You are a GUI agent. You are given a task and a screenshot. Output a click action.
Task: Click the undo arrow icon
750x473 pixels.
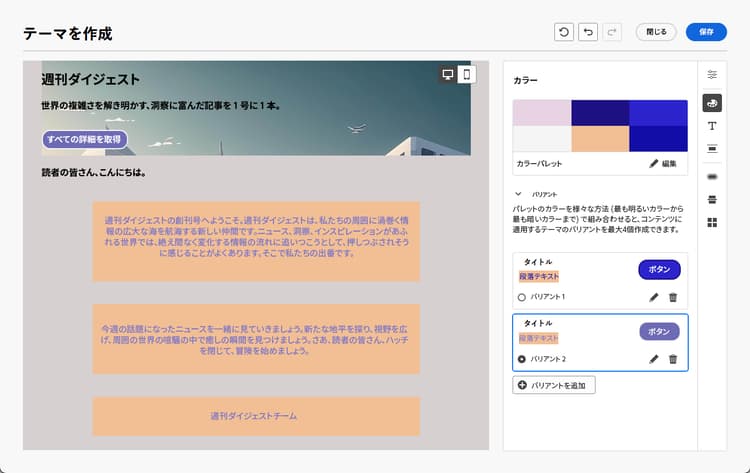coord(588,32)
